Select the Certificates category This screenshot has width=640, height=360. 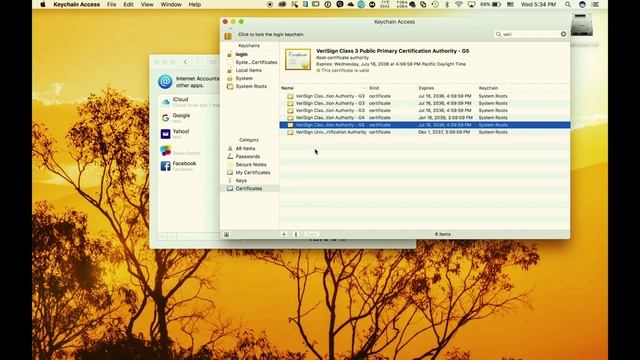pos(249,189)
